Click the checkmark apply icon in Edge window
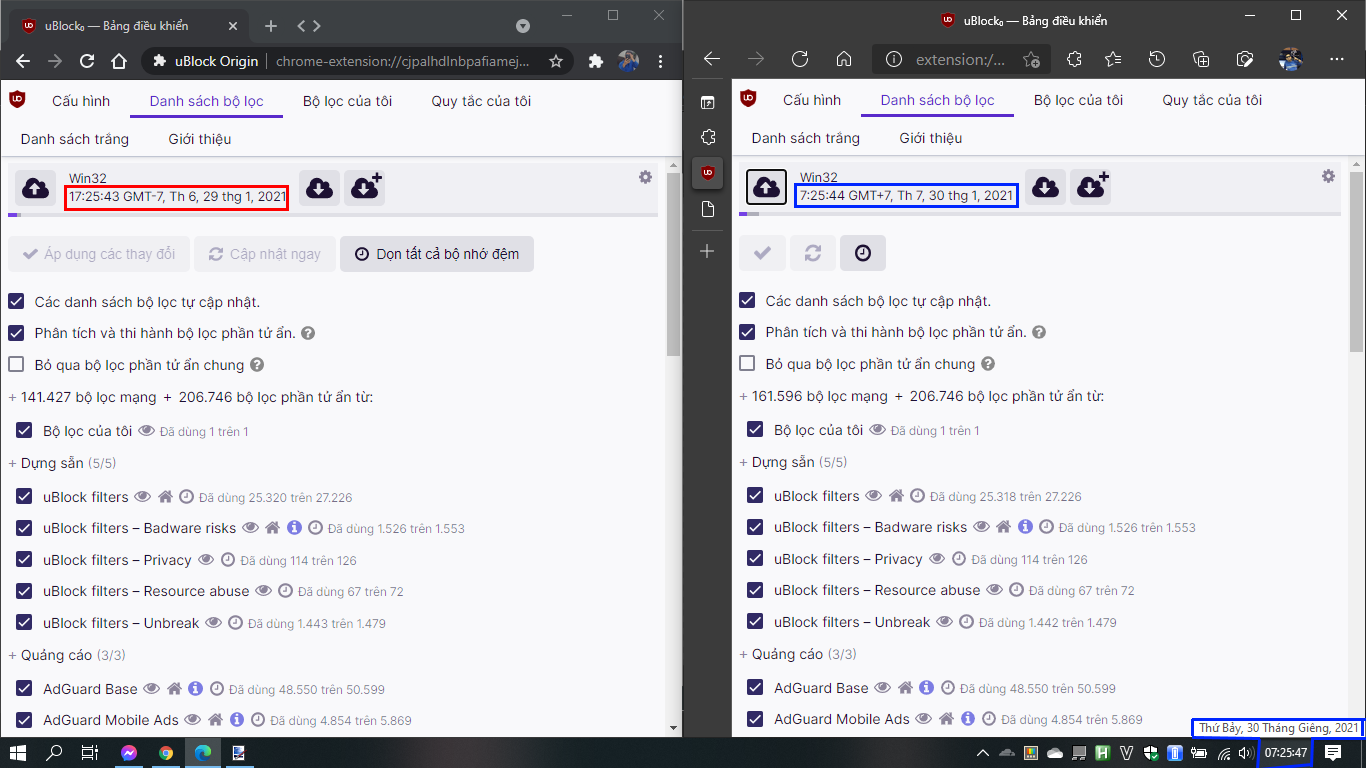 (x=762, y=253)
